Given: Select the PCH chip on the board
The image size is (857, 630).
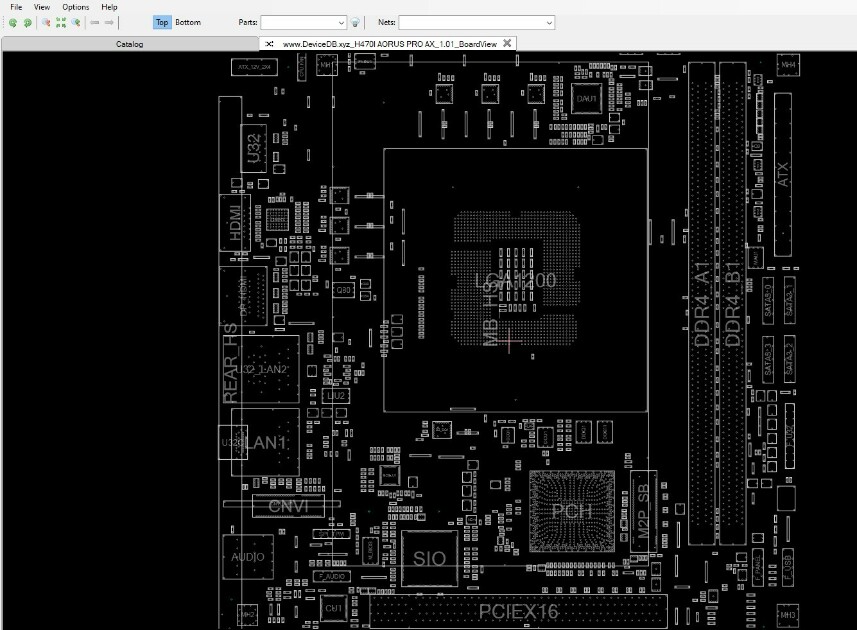Looking at the screenshot, I should [572, 511].
